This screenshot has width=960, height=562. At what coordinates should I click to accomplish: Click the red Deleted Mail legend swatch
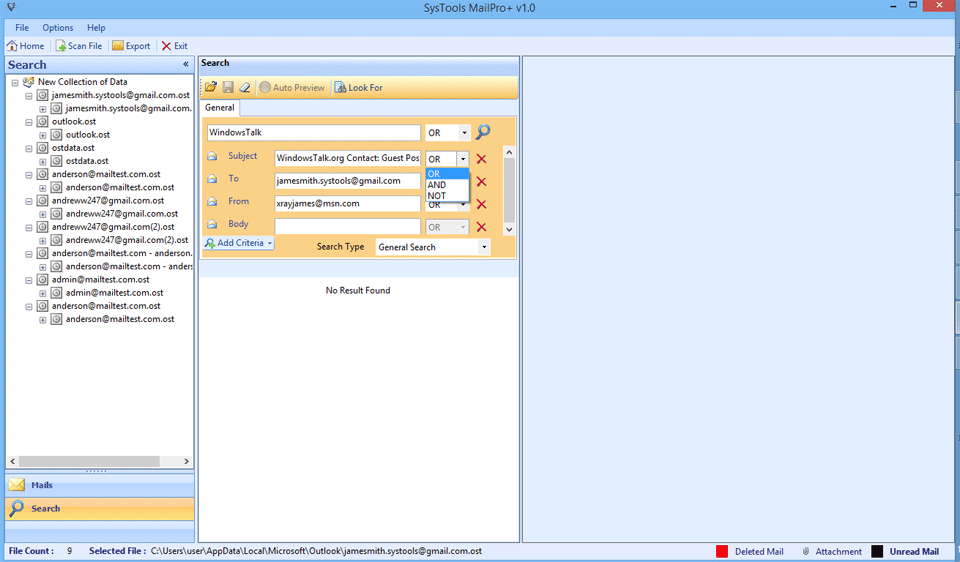(x=722, y=552)
